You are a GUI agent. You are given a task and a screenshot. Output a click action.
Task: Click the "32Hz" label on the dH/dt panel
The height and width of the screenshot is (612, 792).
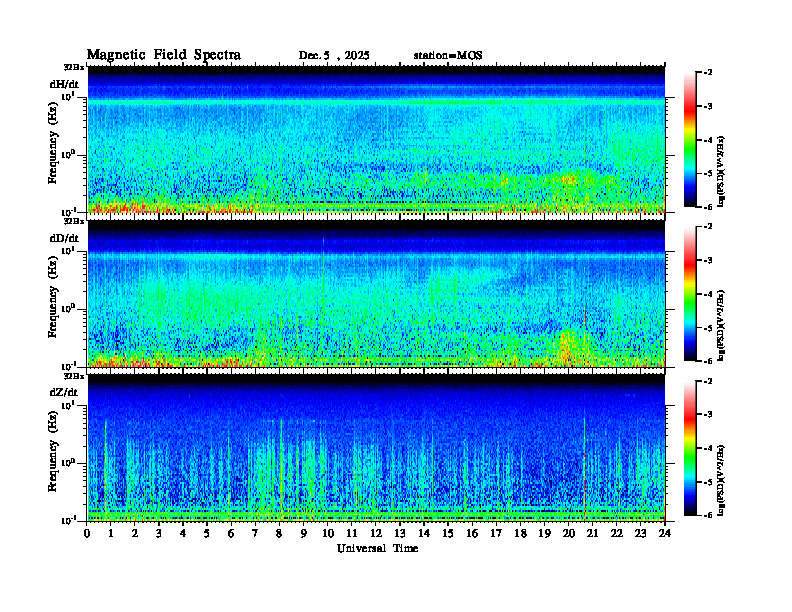(x=74, y=67)
